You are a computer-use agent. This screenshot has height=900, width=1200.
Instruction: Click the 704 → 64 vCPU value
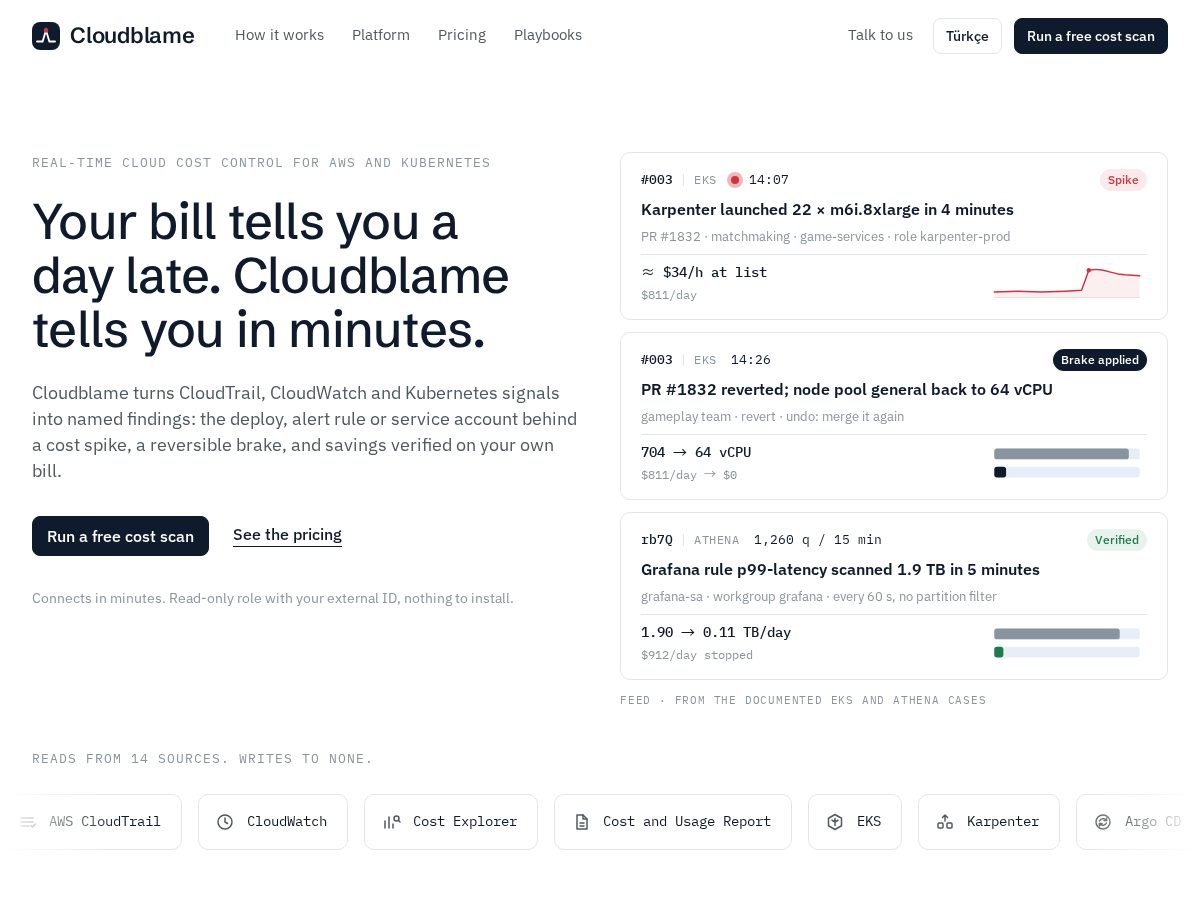[696, 452]
